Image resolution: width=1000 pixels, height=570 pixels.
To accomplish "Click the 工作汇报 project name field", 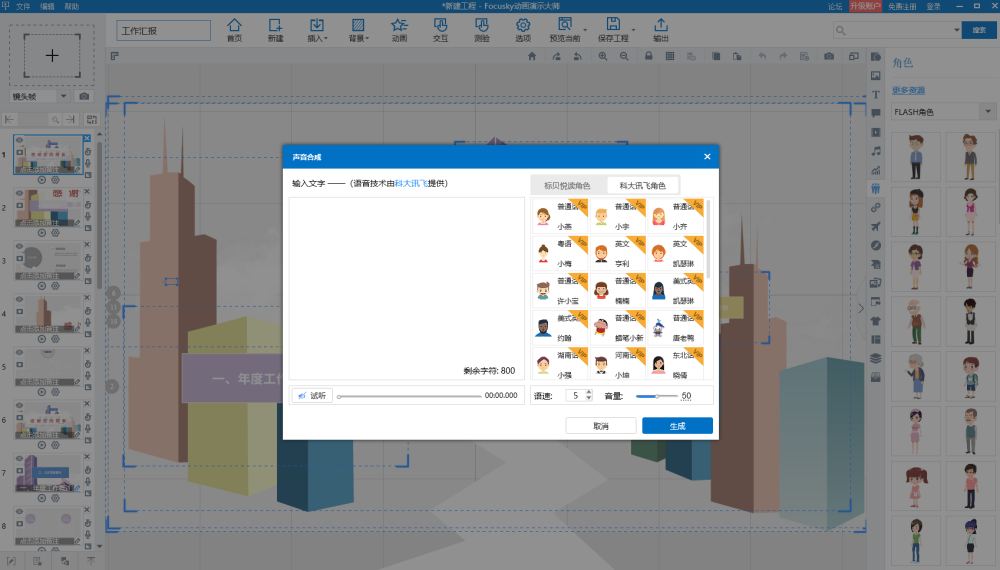I will tap(163, 31).
